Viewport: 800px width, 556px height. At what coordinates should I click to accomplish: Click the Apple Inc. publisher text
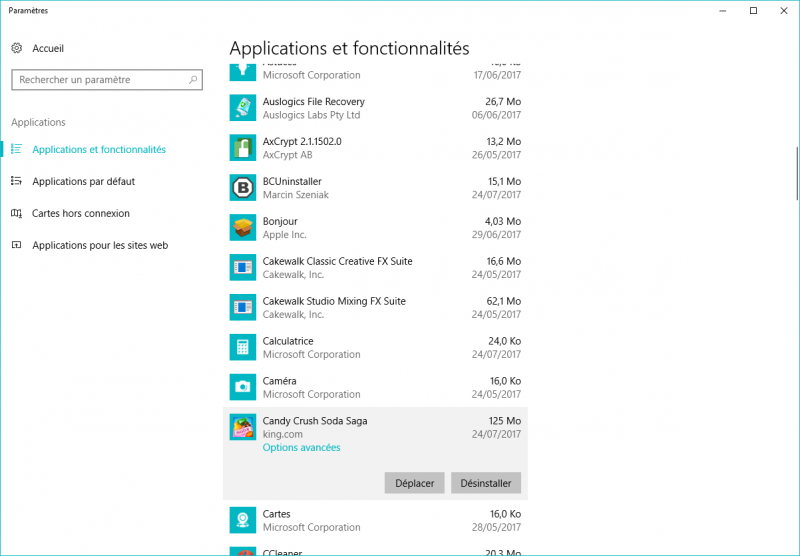285,235
